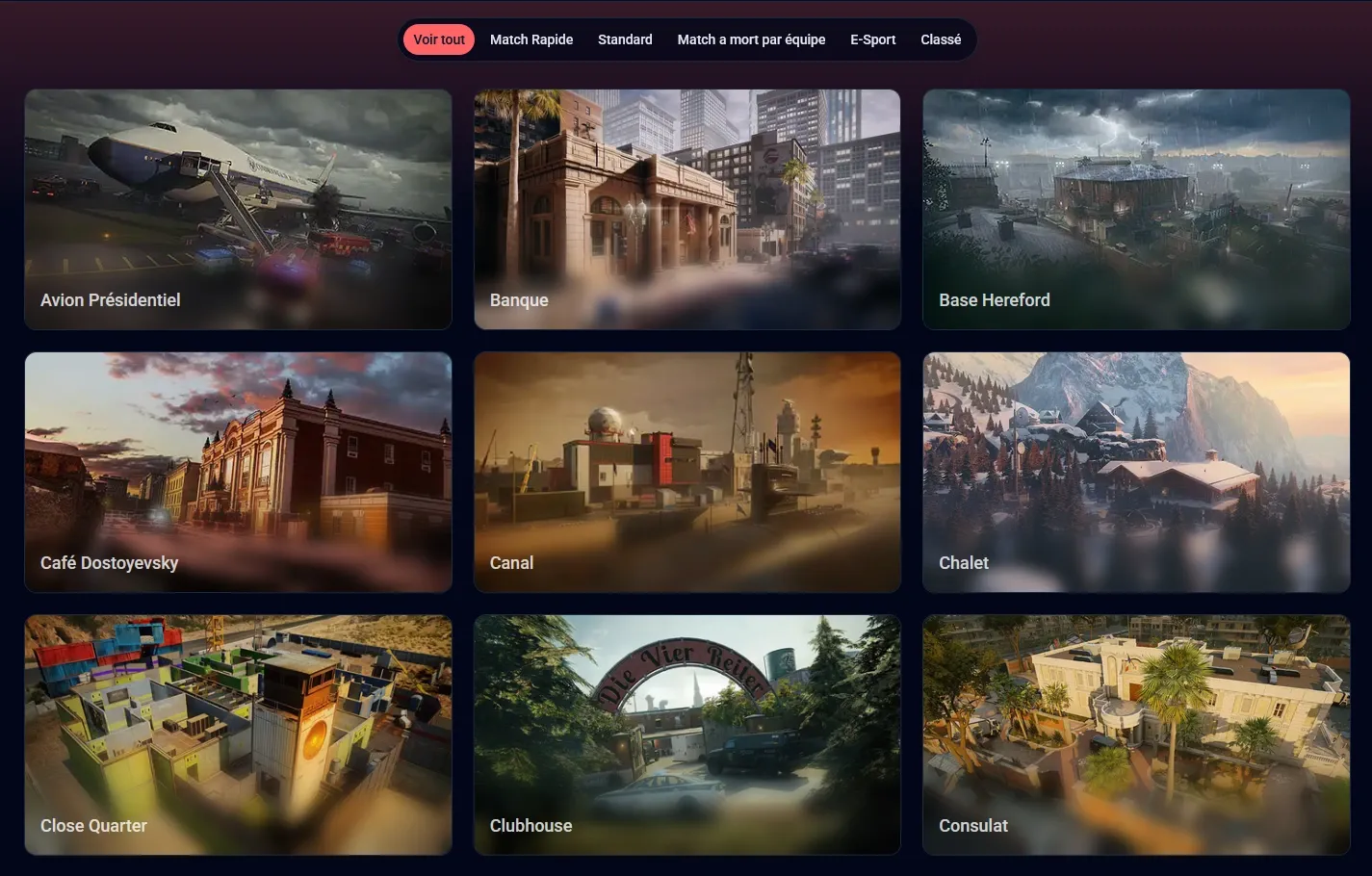1372x876 pixels.
Task: Switch to the Classé playlist
Action: 941,39
